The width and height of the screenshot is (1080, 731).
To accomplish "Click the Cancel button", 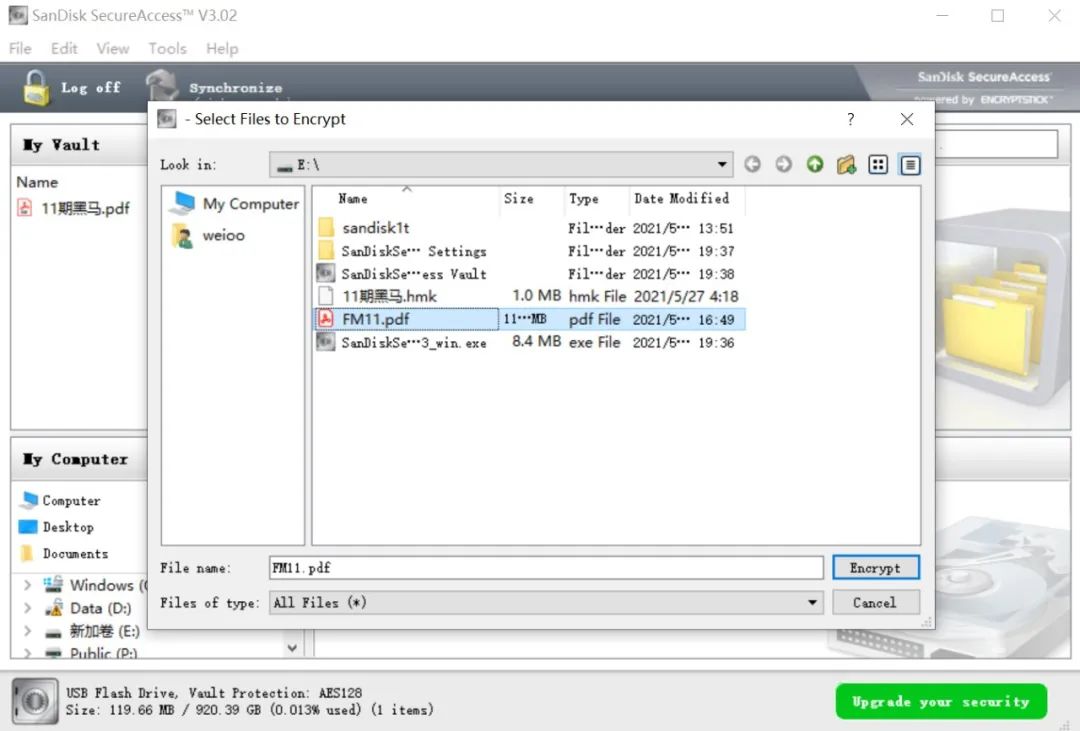I will (x=875, y=603).
